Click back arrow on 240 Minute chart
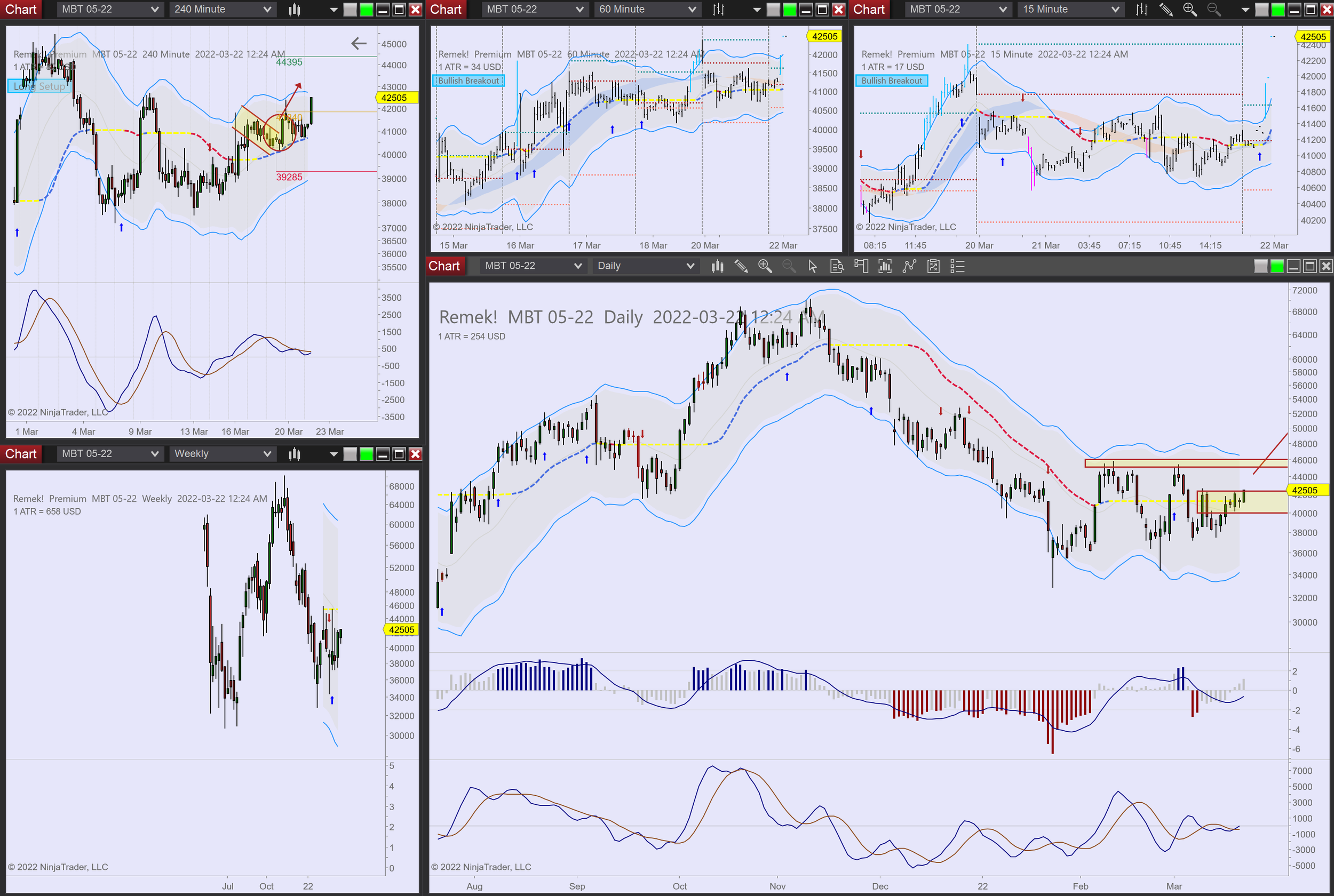Viewport: 1334px width, 896px height. (359, 43)
